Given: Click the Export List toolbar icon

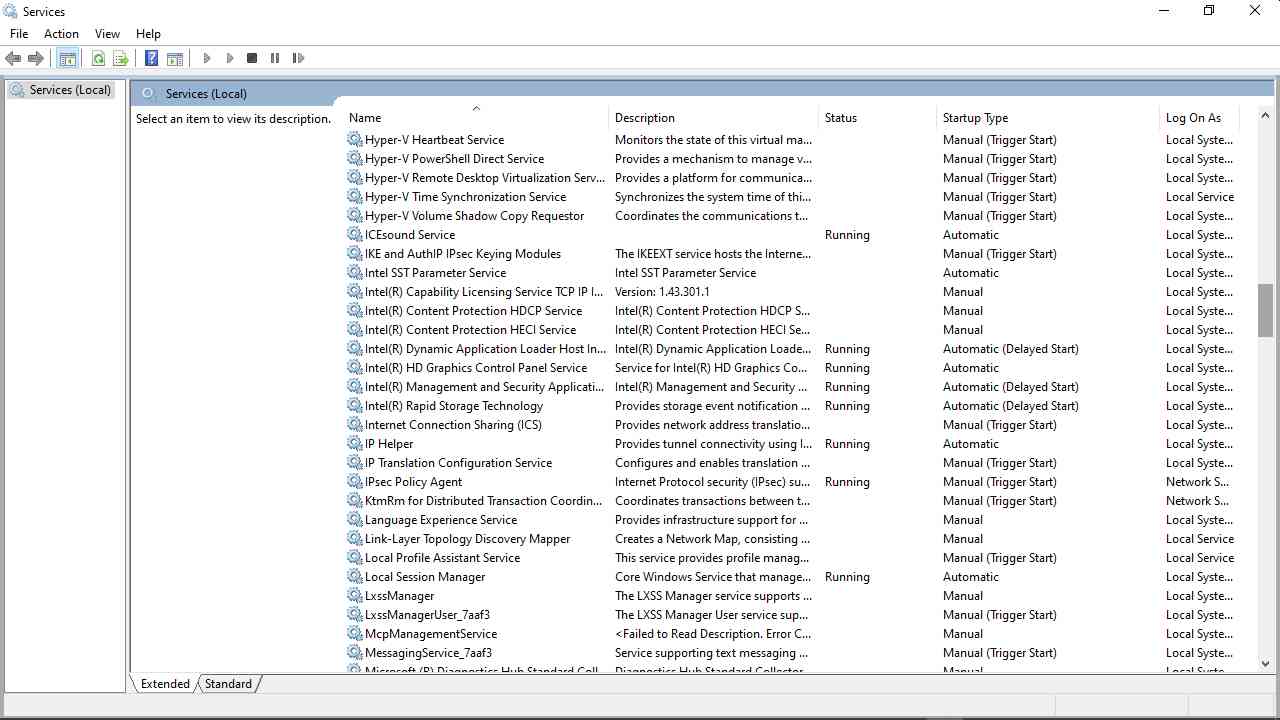Looking at the screenshot, I should [x=121, y=59].
